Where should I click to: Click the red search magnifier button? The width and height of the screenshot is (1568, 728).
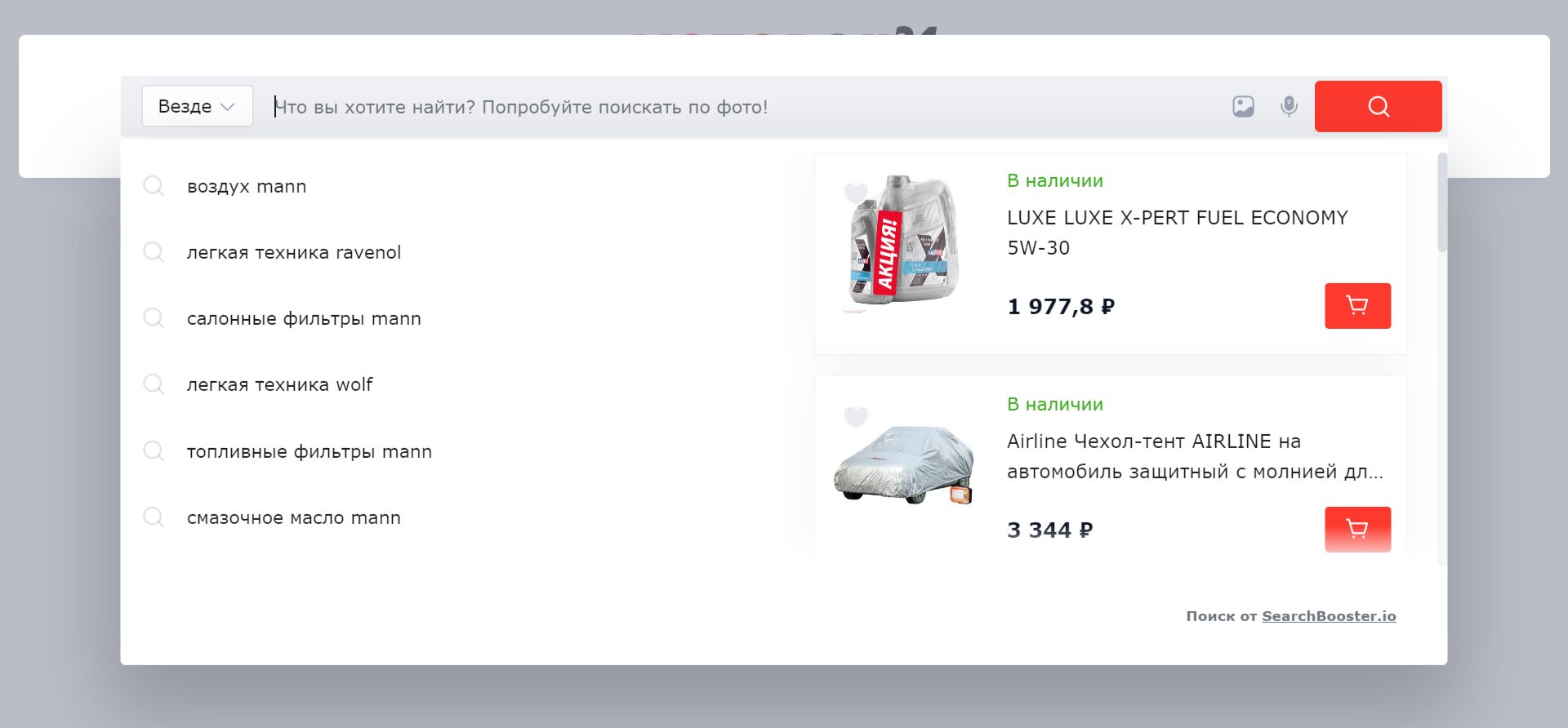(x=1378, y=106)
